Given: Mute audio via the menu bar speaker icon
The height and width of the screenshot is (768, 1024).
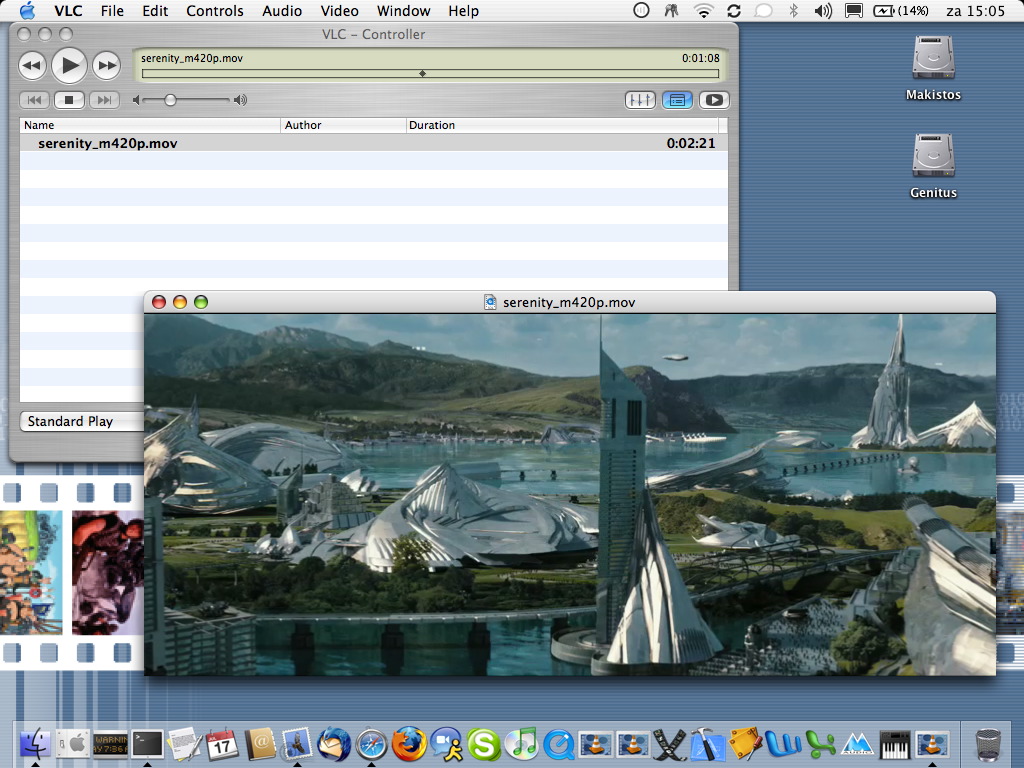Looking at the screenshot, I should 822,11.
